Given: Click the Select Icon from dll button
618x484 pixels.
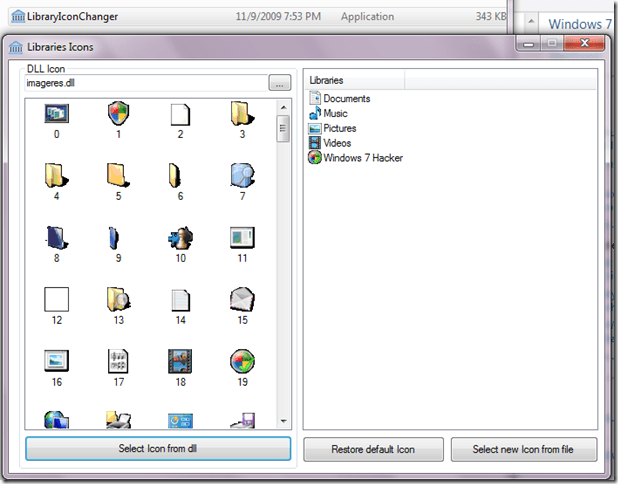Looking at the screenshot, I should 158,449.
